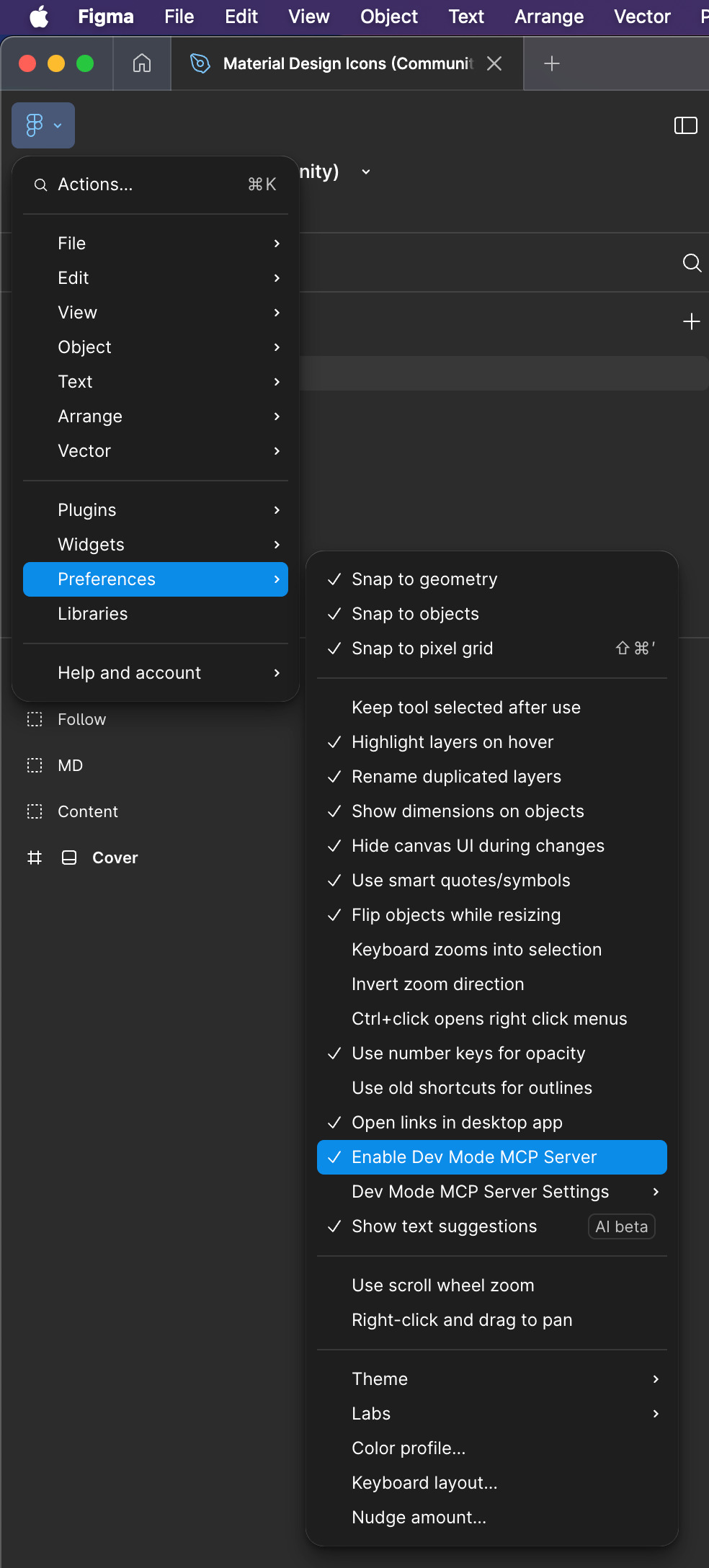Open the Plugins submenu
The width and height of the screenshot is (709, 1568).
[x=156, y=510]
